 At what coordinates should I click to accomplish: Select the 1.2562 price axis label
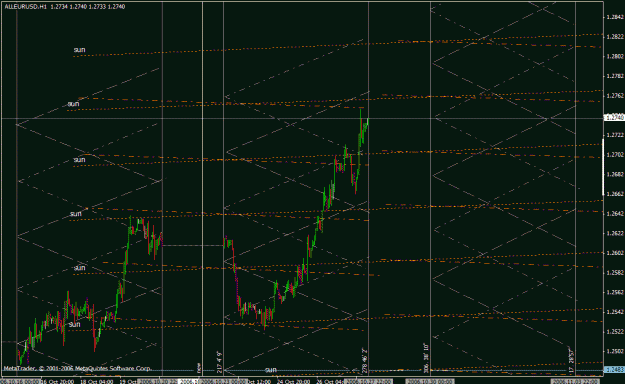614,292
